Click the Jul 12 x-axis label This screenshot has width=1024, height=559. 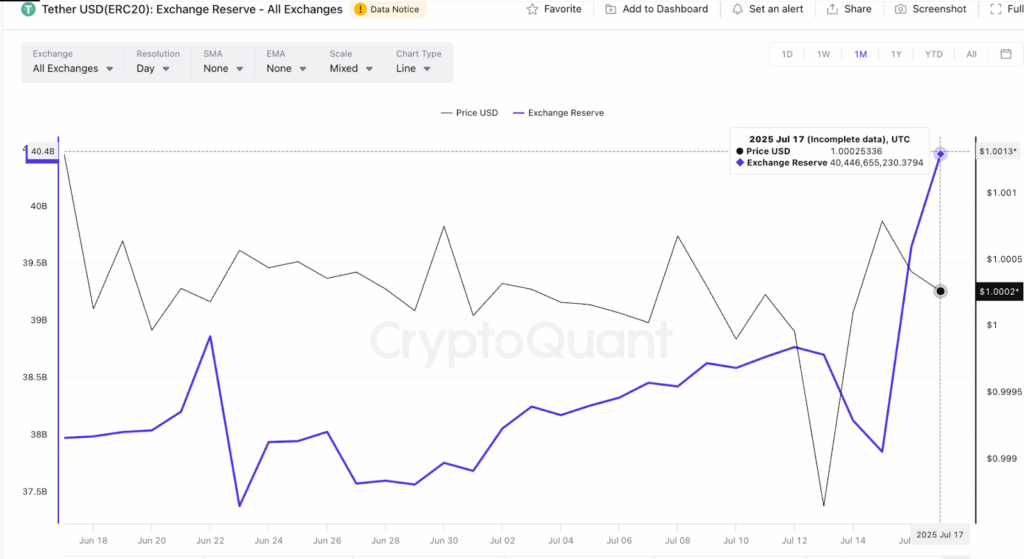click(x=794, y=541)
